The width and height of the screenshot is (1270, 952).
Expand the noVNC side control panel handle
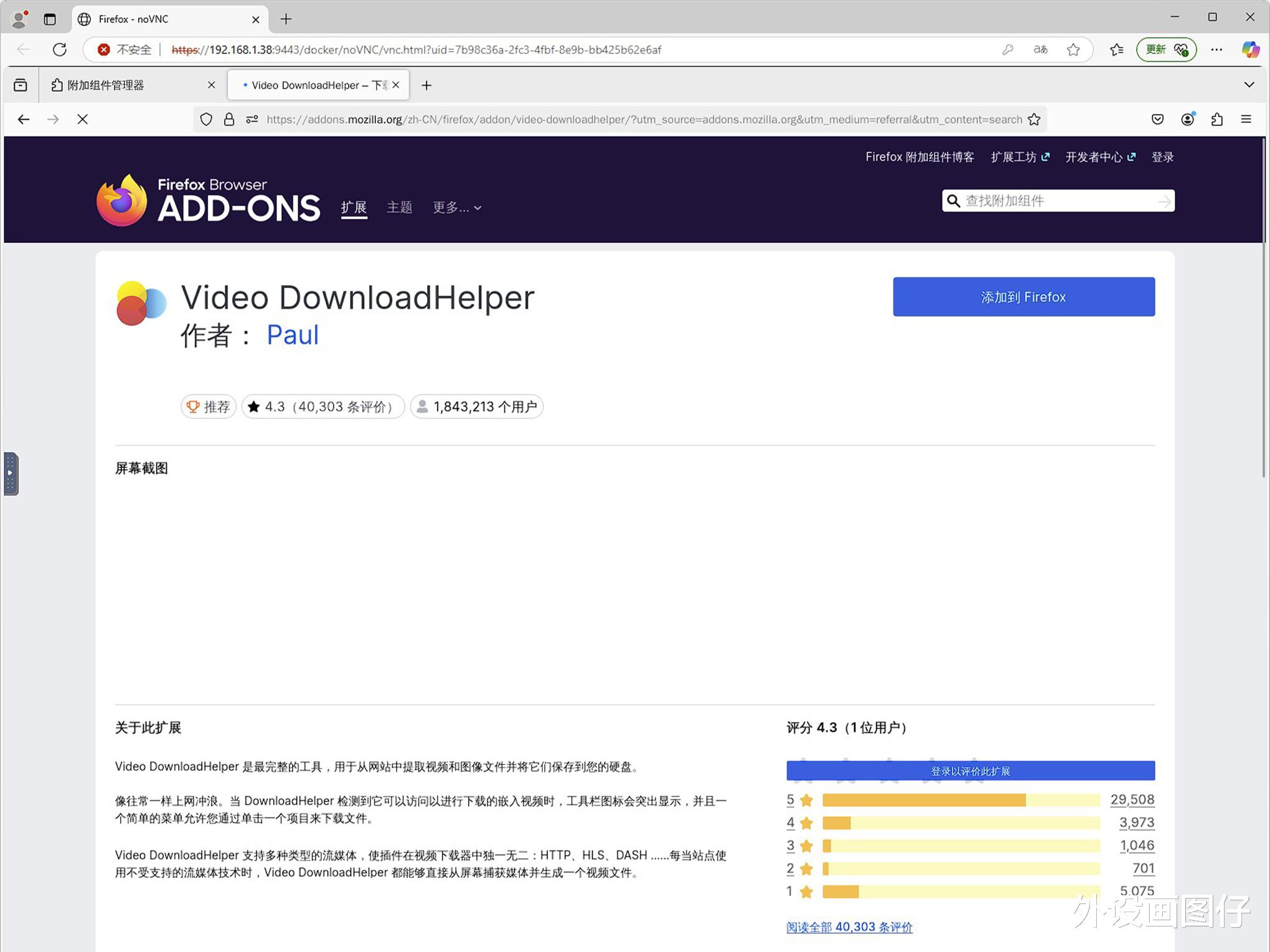pos(11,474)
